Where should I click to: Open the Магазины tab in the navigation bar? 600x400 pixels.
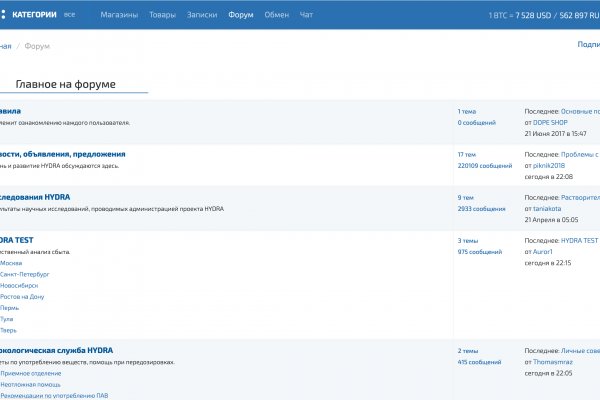point(119,15)
